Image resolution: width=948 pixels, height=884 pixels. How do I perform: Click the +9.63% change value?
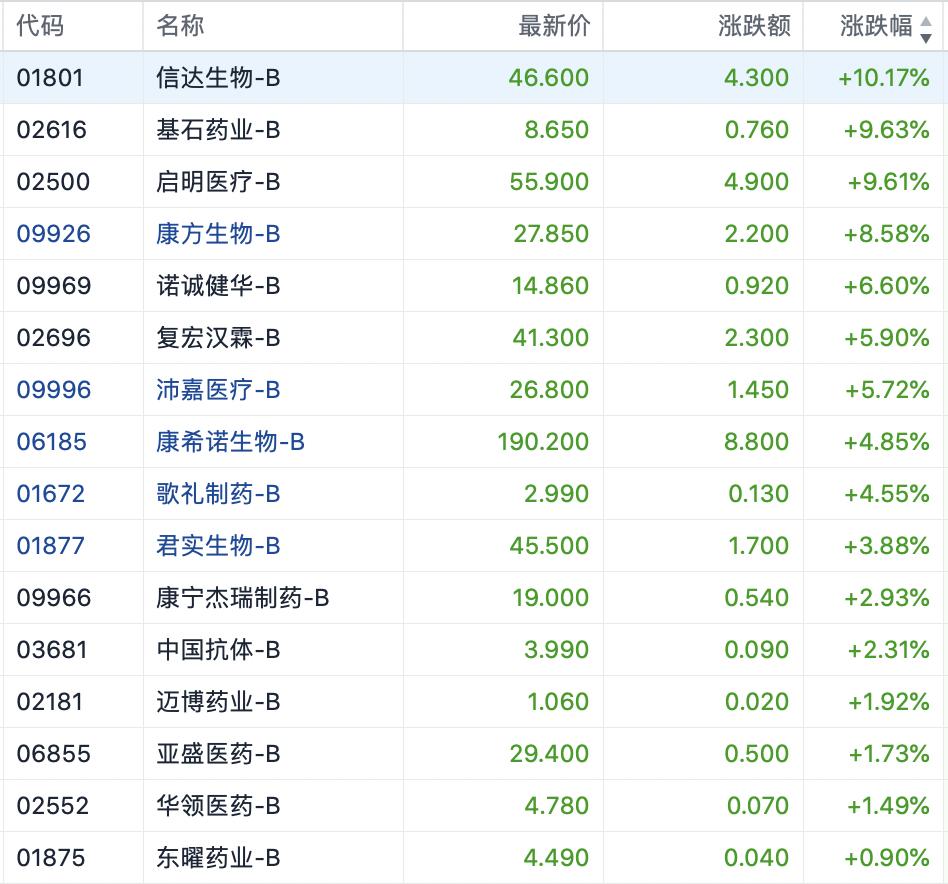(x=887, y=130)
